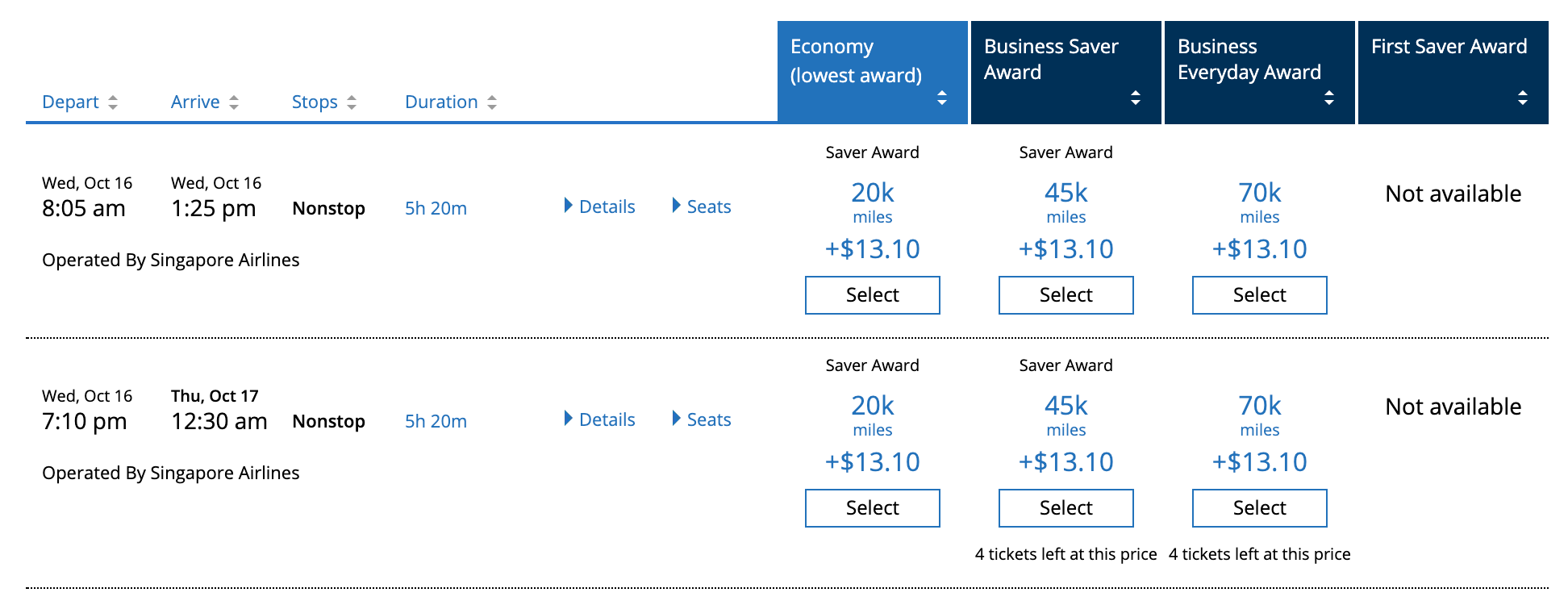Select 45k Business Saver on 8:05 am flight
Screen dimensions: 1568x605
coord(1065,295)
